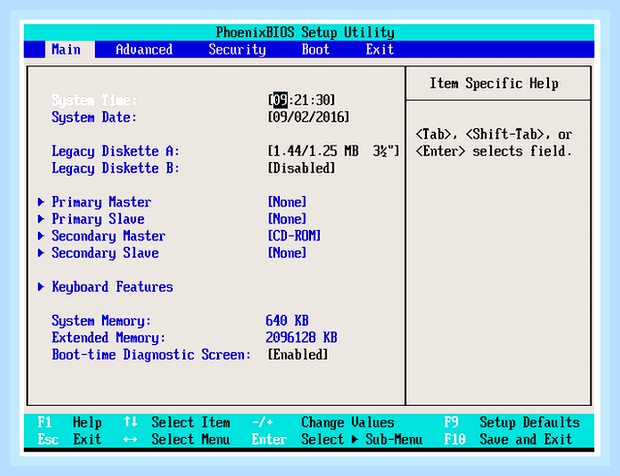This screenshot has width=620, height=476.
Task: Go to the Boot menu tab
Action: pyautogui.click(x=315, y=50)
